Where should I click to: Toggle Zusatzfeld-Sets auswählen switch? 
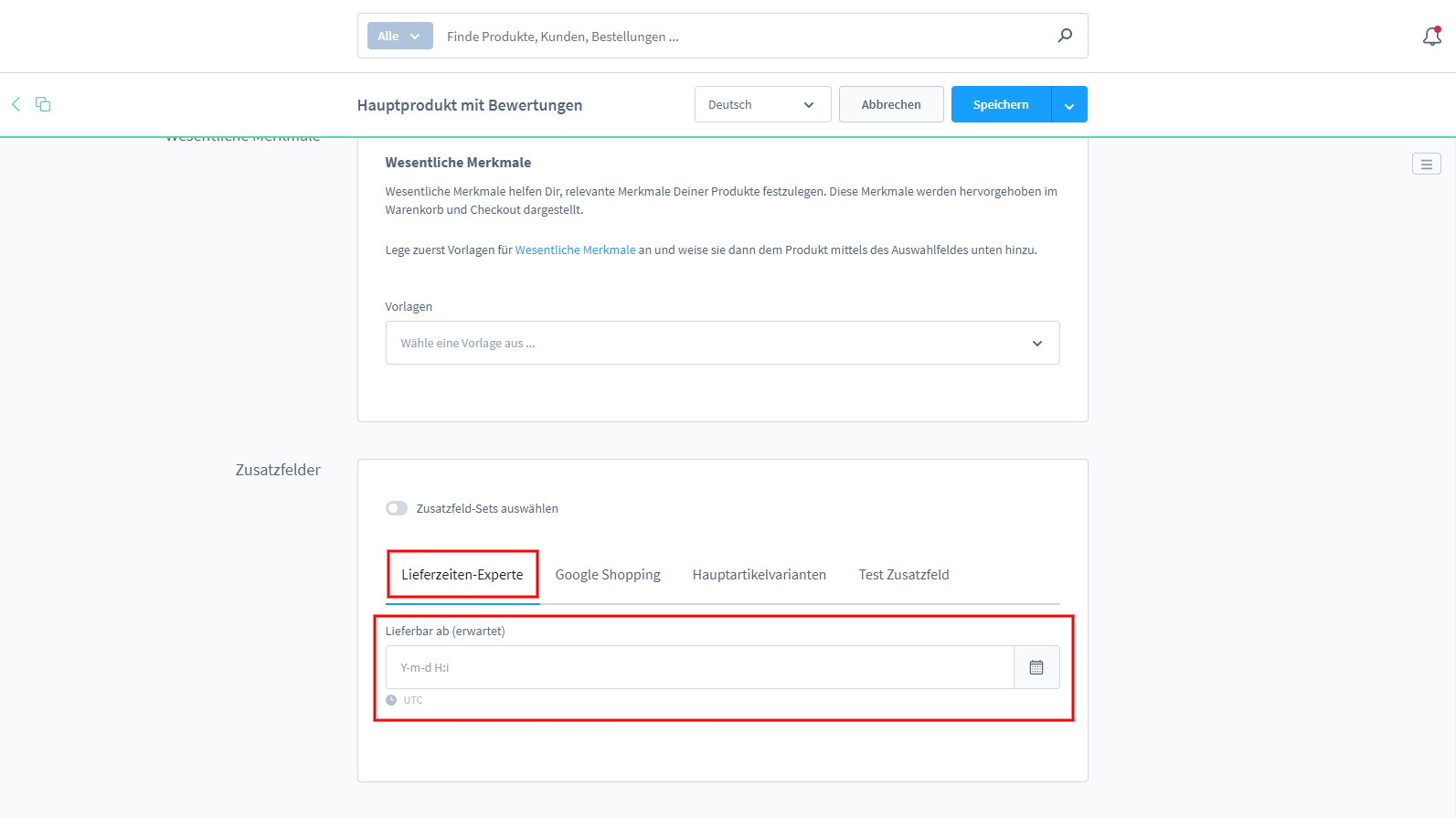(397, 508)
